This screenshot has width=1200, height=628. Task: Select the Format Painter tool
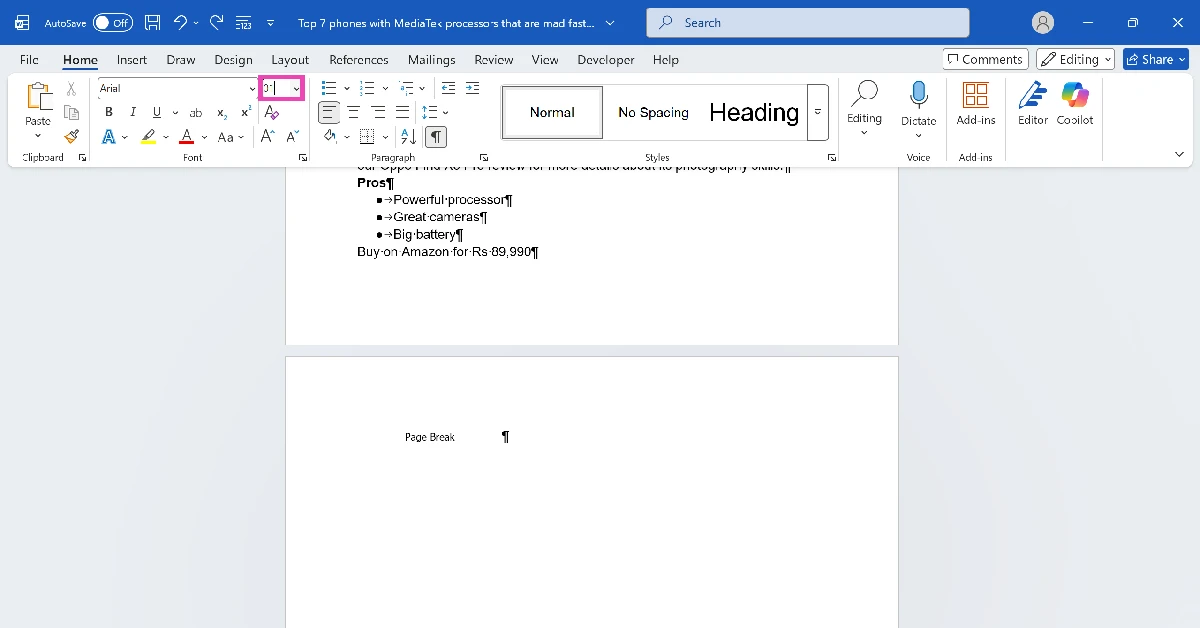71,136
